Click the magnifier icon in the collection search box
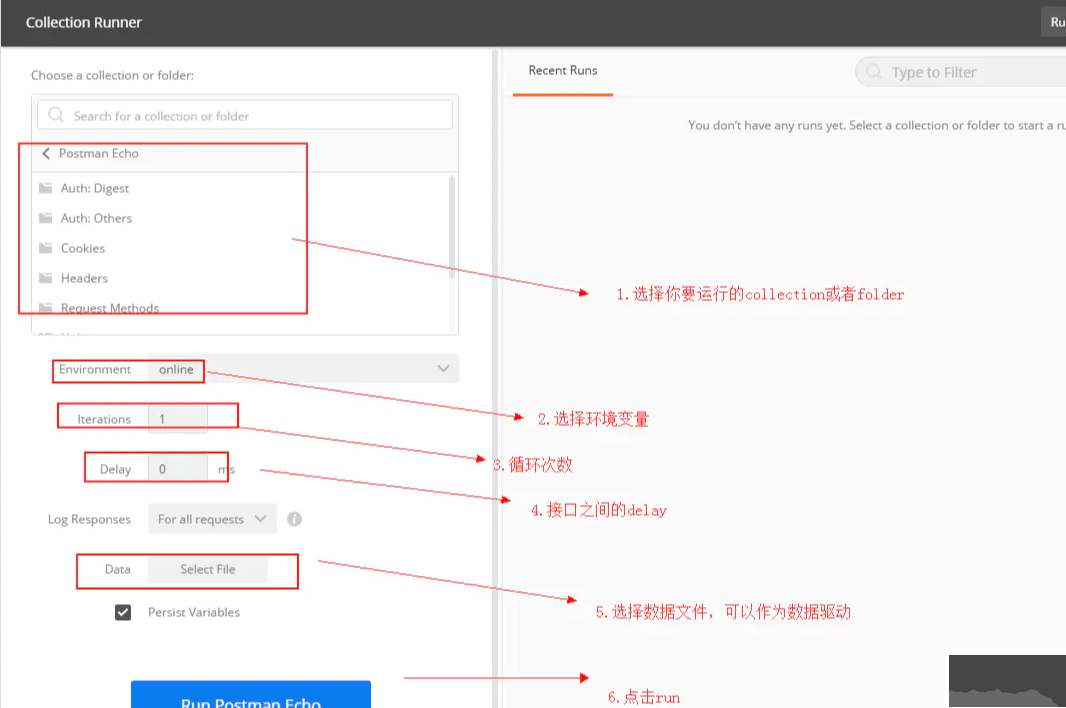The image size is (1066, 708). [55, 115]
